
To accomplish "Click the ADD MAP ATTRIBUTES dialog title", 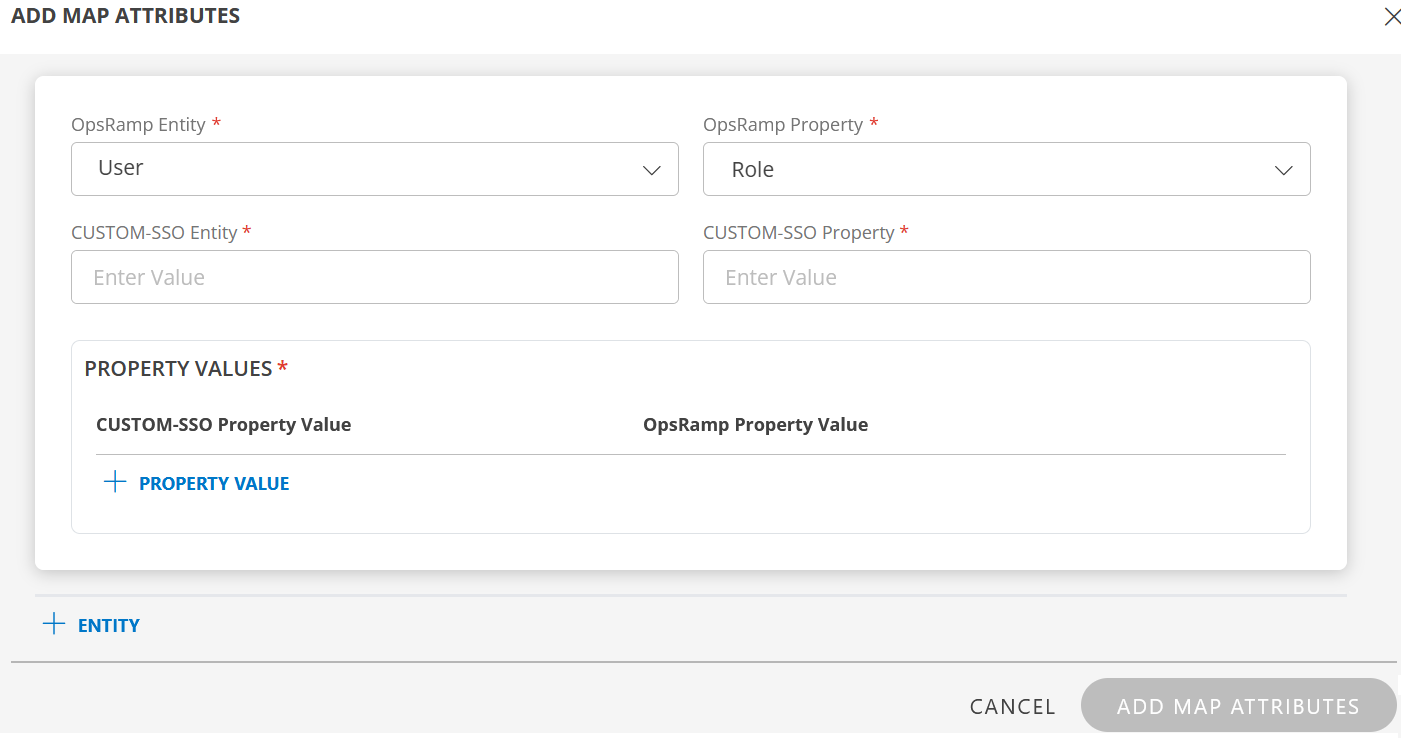I will click(x=124, y=15).
